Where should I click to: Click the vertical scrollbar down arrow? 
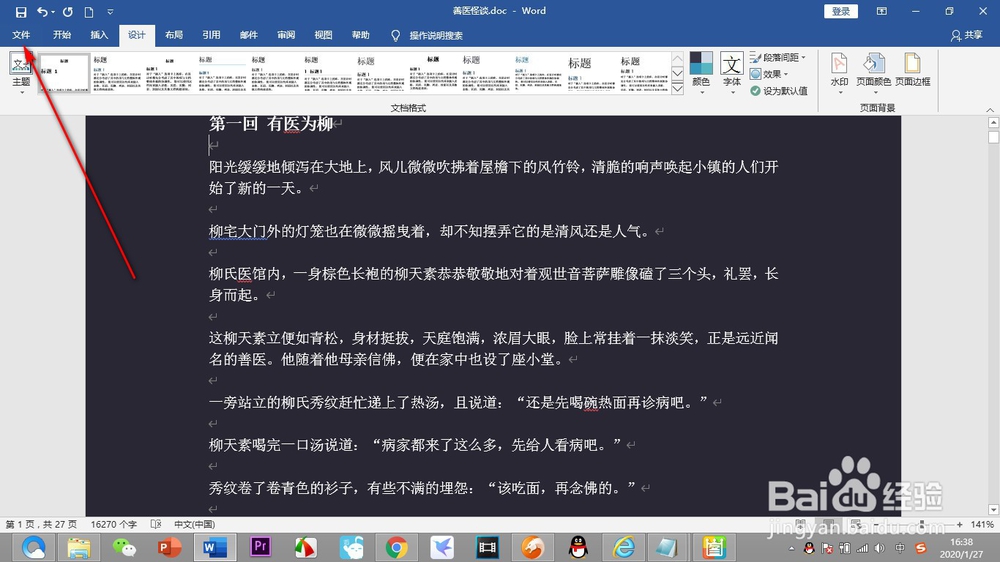click(x=993, y=510)
